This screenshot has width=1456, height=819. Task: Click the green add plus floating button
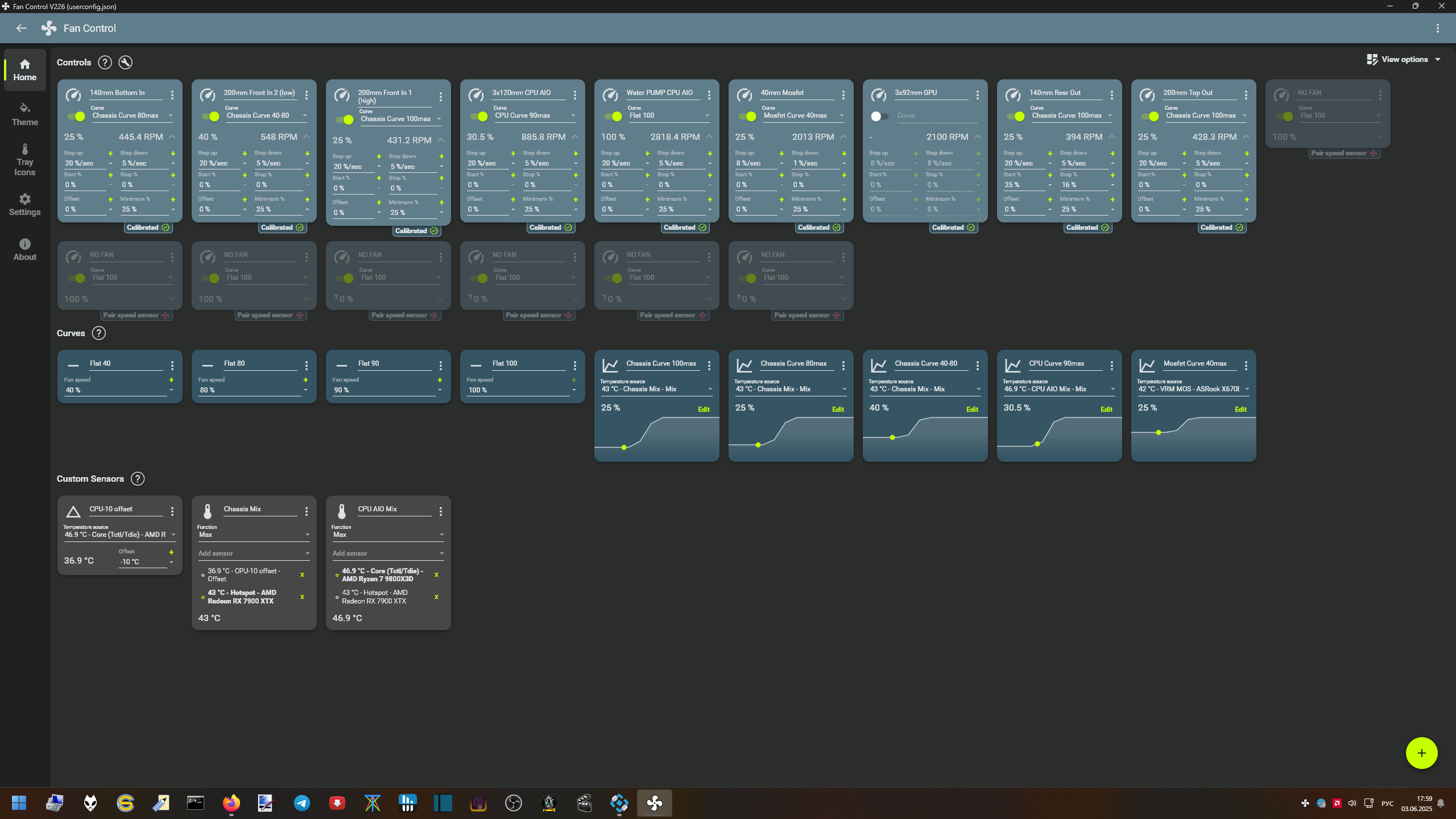tap(1421, 753)
